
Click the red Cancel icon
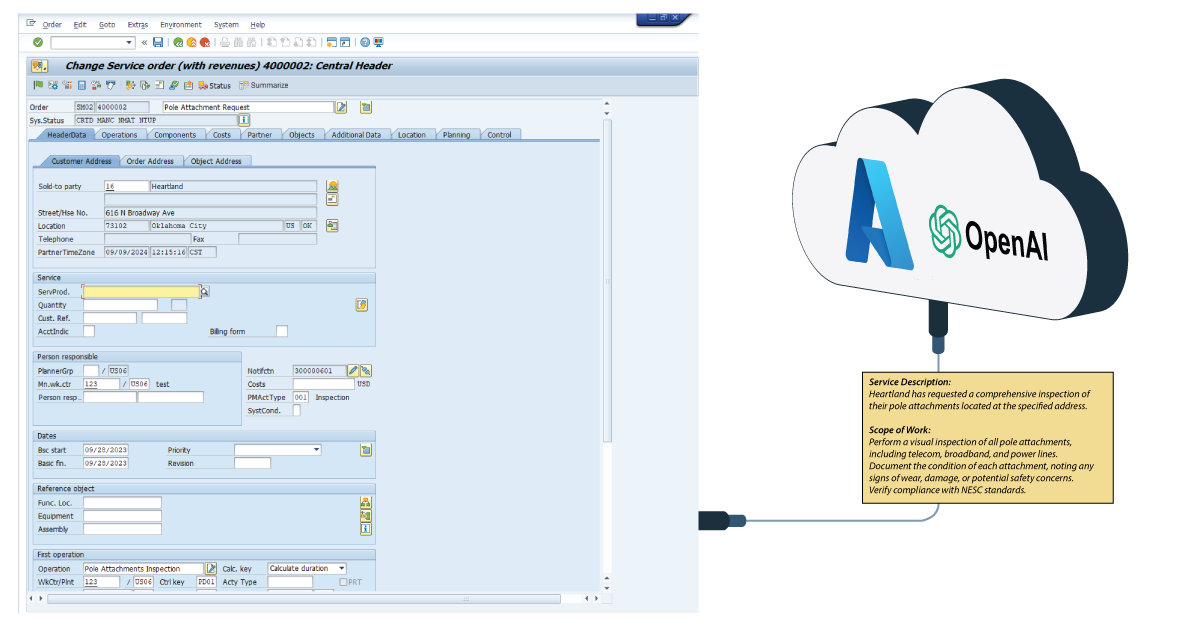[204, 42]
